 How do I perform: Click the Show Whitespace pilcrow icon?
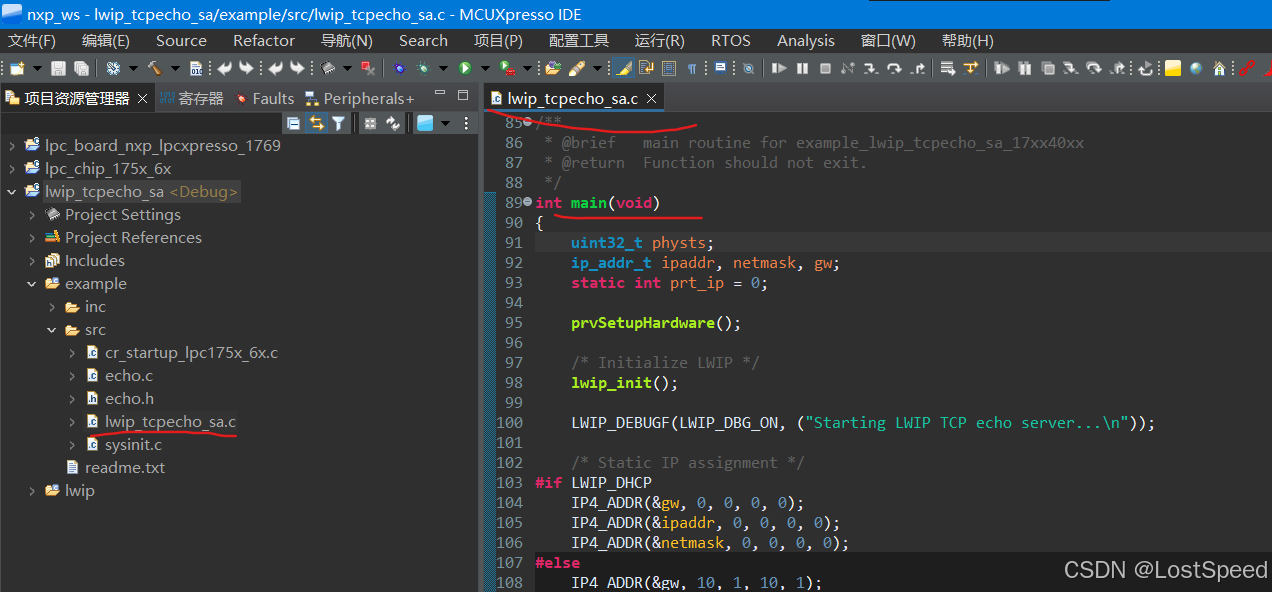(692, 68)
